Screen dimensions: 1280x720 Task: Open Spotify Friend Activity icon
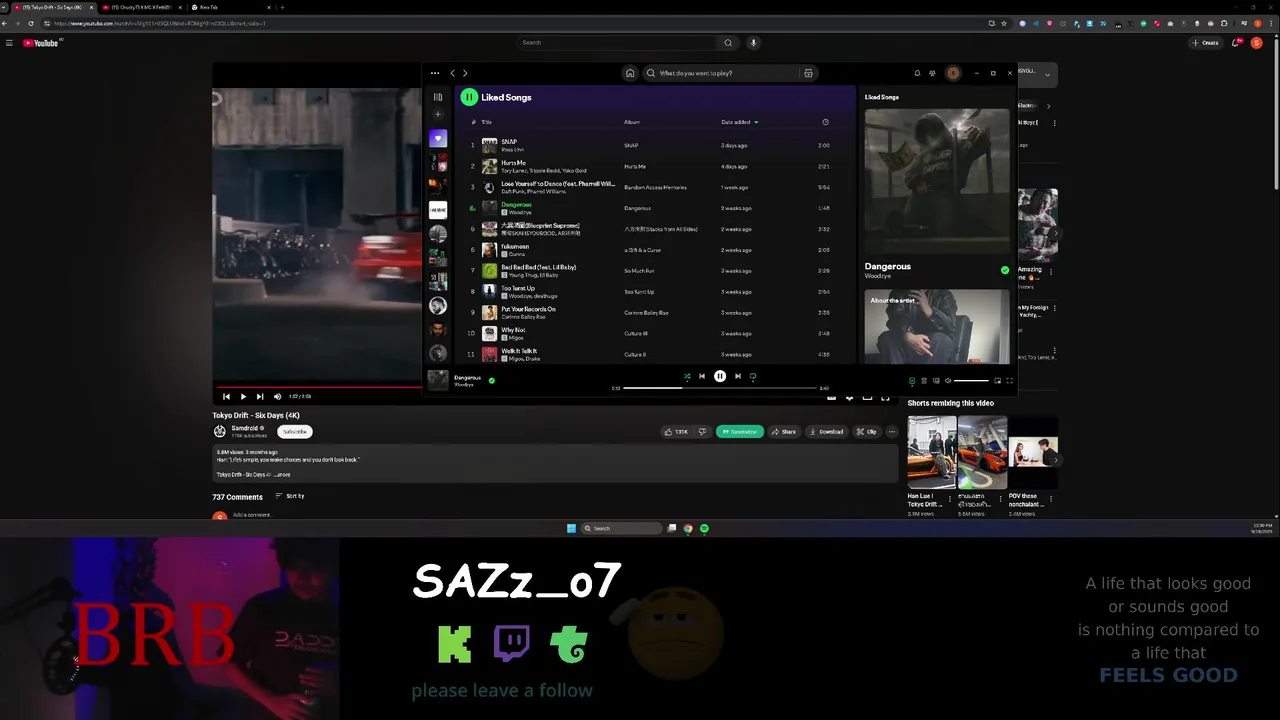[932, 73]
